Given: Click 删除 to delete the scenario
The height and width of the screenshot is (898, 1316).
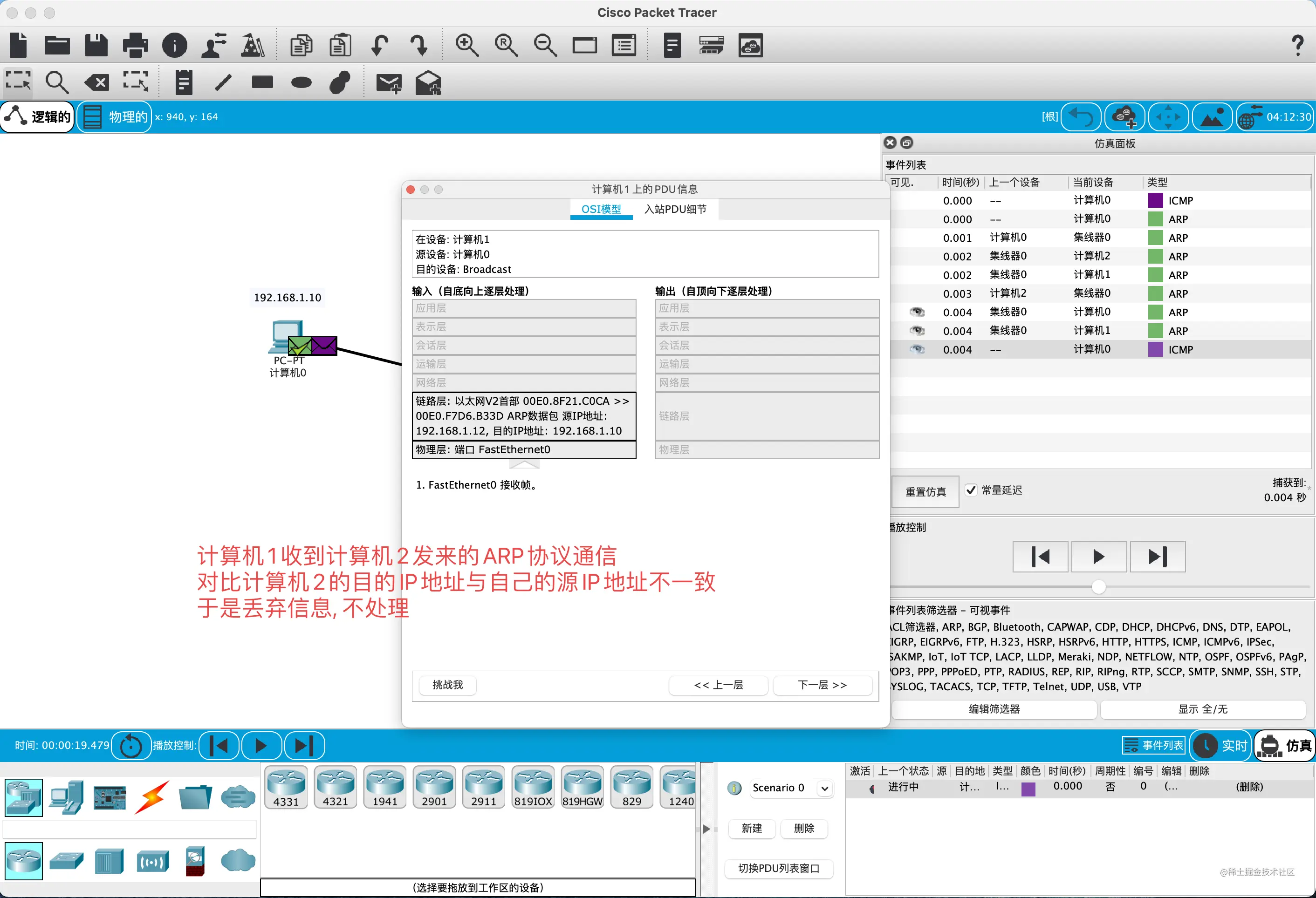Looking at the screenshot, I should 803,829.
